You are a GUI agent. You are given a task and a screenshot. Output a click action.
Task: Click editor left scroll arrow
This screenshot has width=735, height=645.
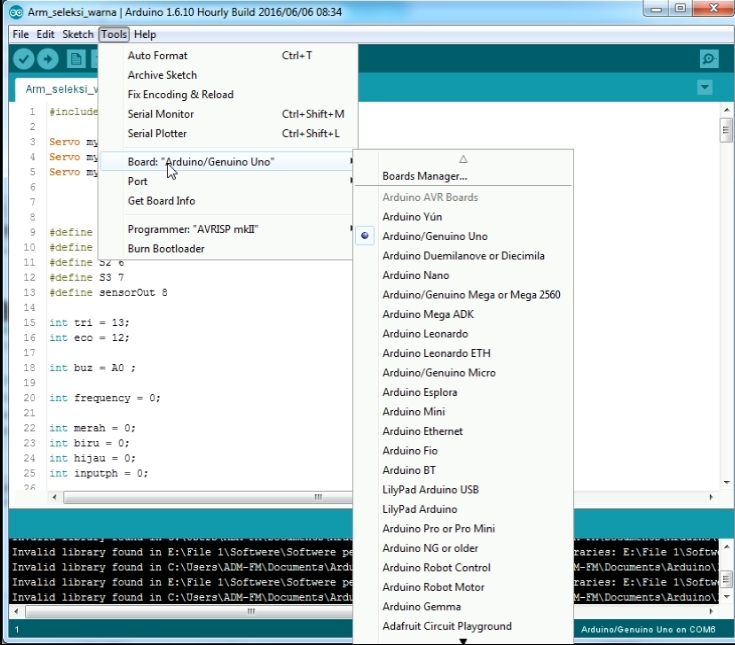tap(54, 497)
